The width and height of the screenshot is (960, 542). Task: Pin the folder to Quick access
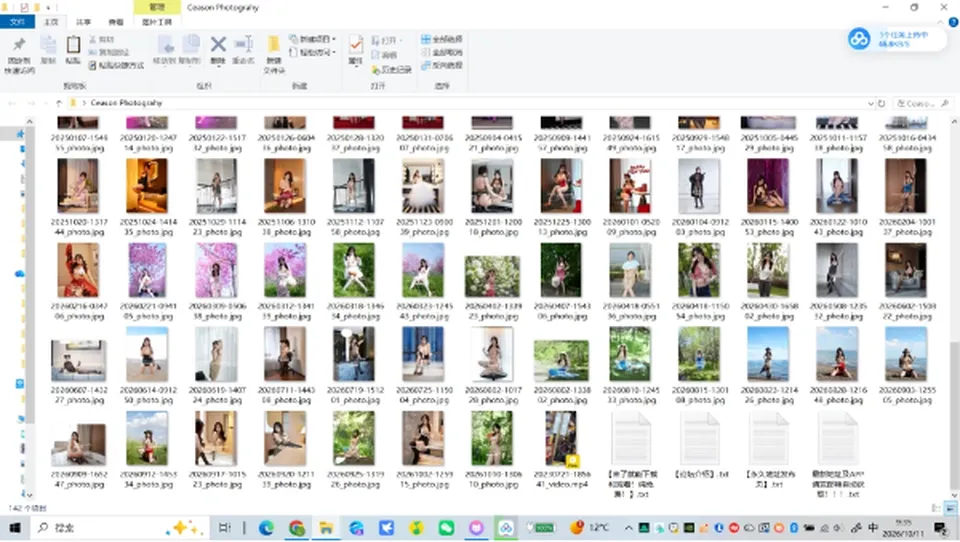20,54
